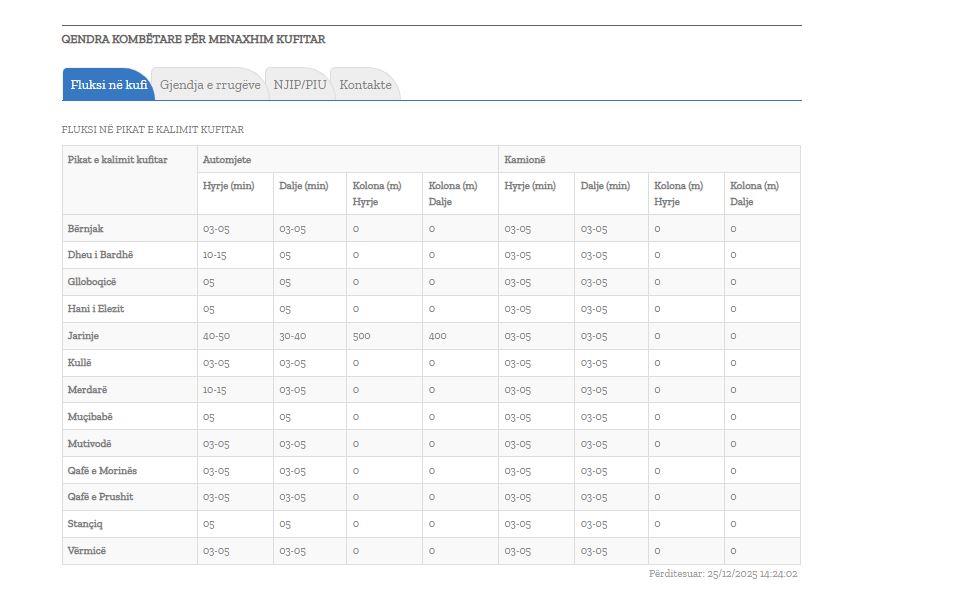This screenshot has height=591, width=953.
Task: Open the Gjendja e rrugëve tab
Action: [x=210, y=85]
